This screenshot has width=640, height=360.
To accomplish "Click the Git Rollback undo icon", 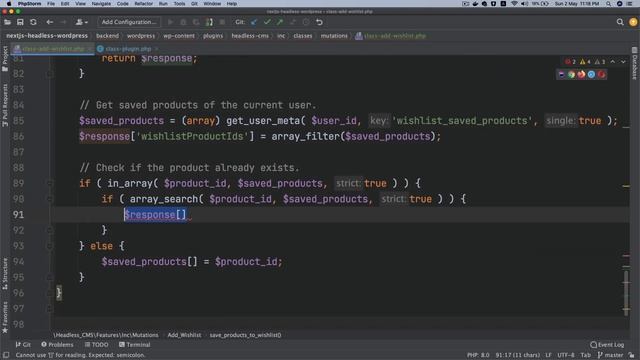I will (319, 22).
